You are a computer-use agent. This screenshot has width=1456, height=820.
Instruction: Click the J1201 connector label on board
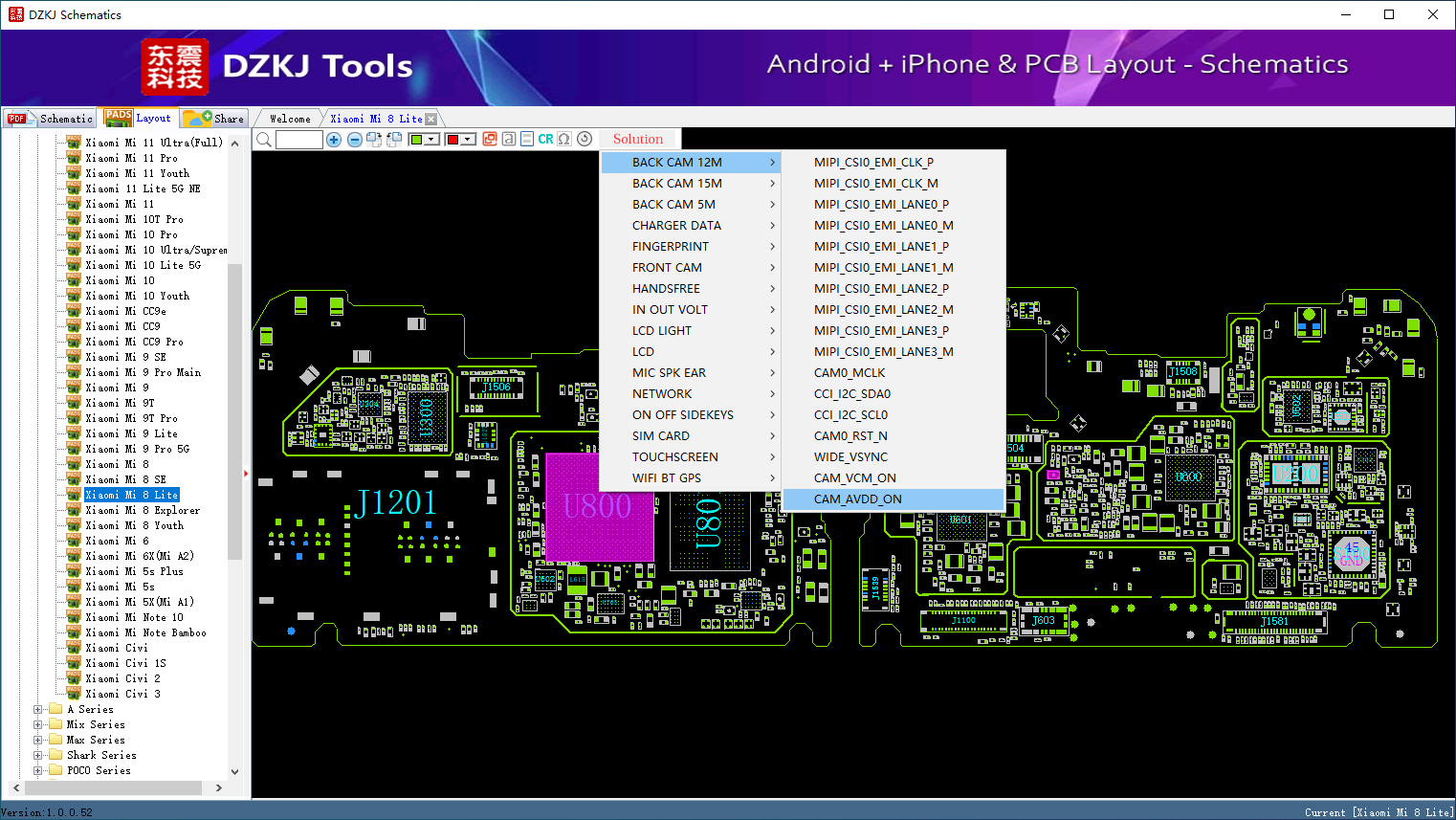[396, 502]
